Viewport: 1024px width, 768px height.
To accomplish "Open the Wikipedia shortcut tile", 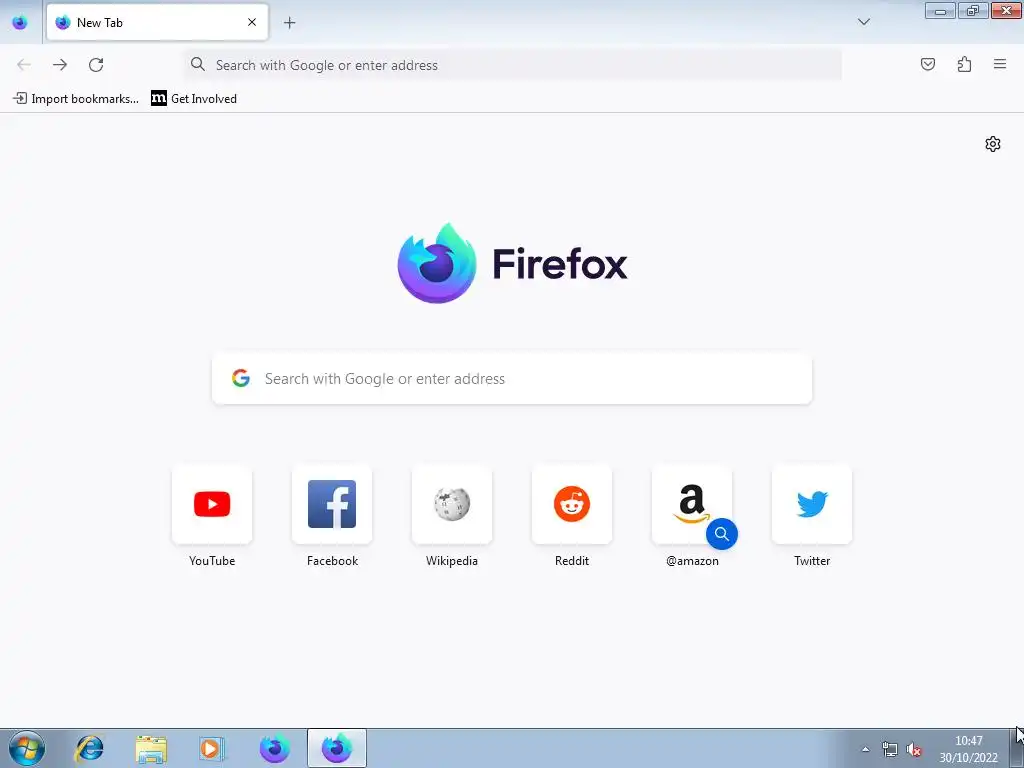I will point(452,504).
